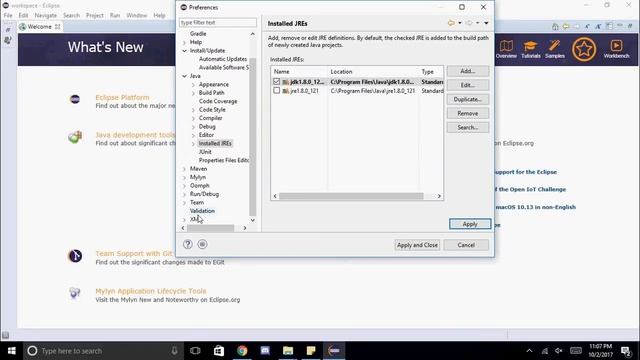Click the Help question mark icon in Preferences
This screenshot has width=640, height=360.
[188, 244]
